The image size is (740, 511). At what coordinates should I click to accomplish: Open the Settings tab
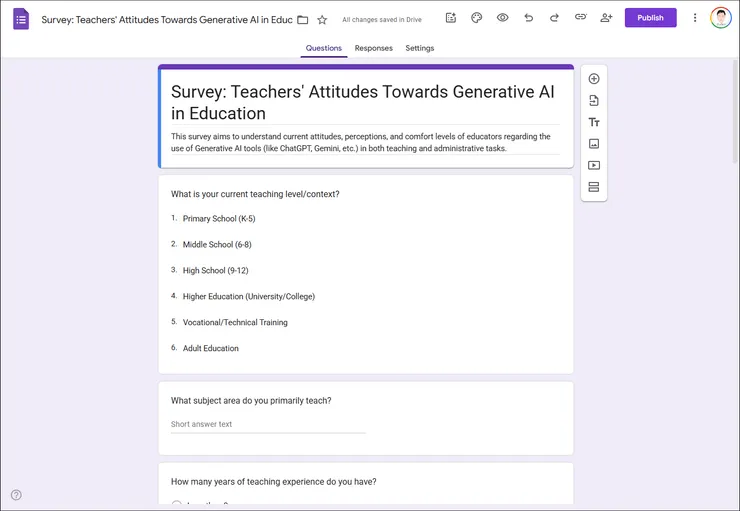tap(420, 48)
